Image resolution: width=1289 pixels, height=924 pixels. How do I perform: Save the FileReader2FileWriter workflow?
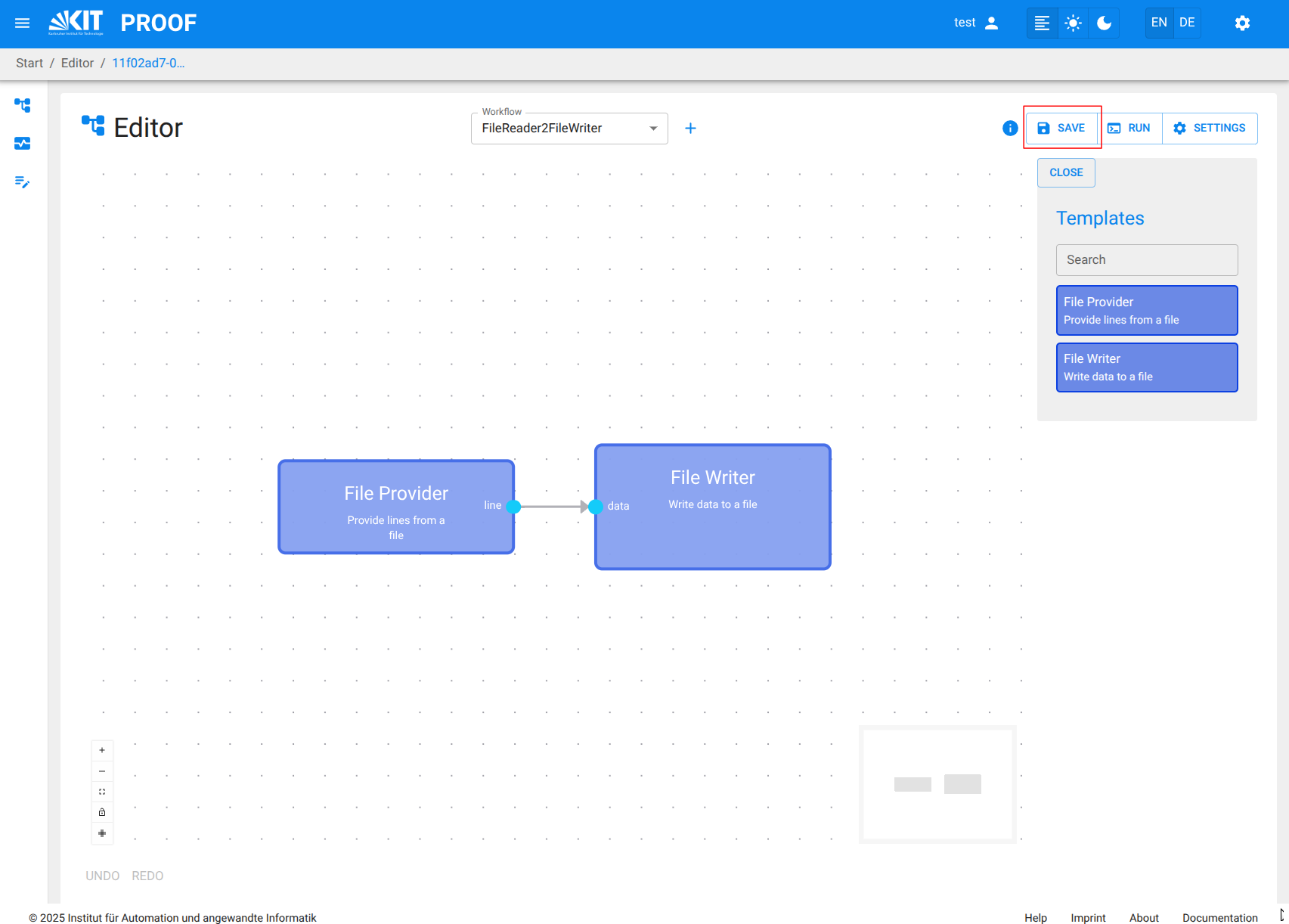point(1061,128)
